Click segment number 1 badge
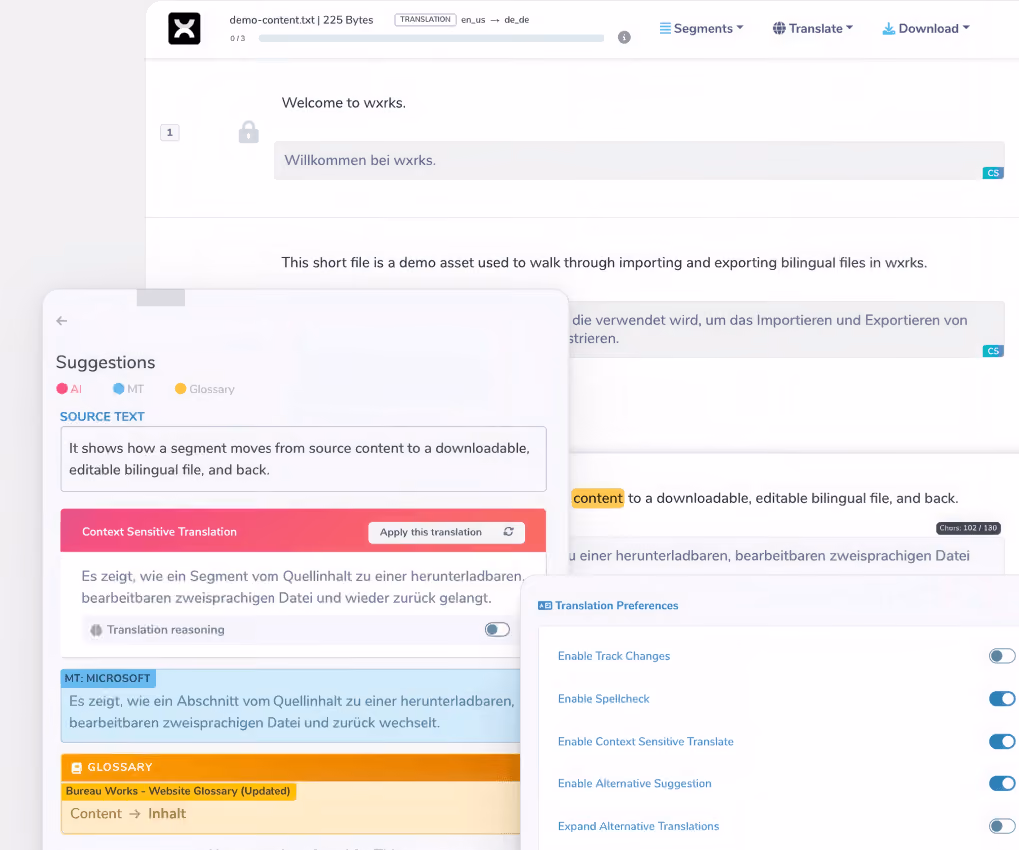 (x=170, y=133)
